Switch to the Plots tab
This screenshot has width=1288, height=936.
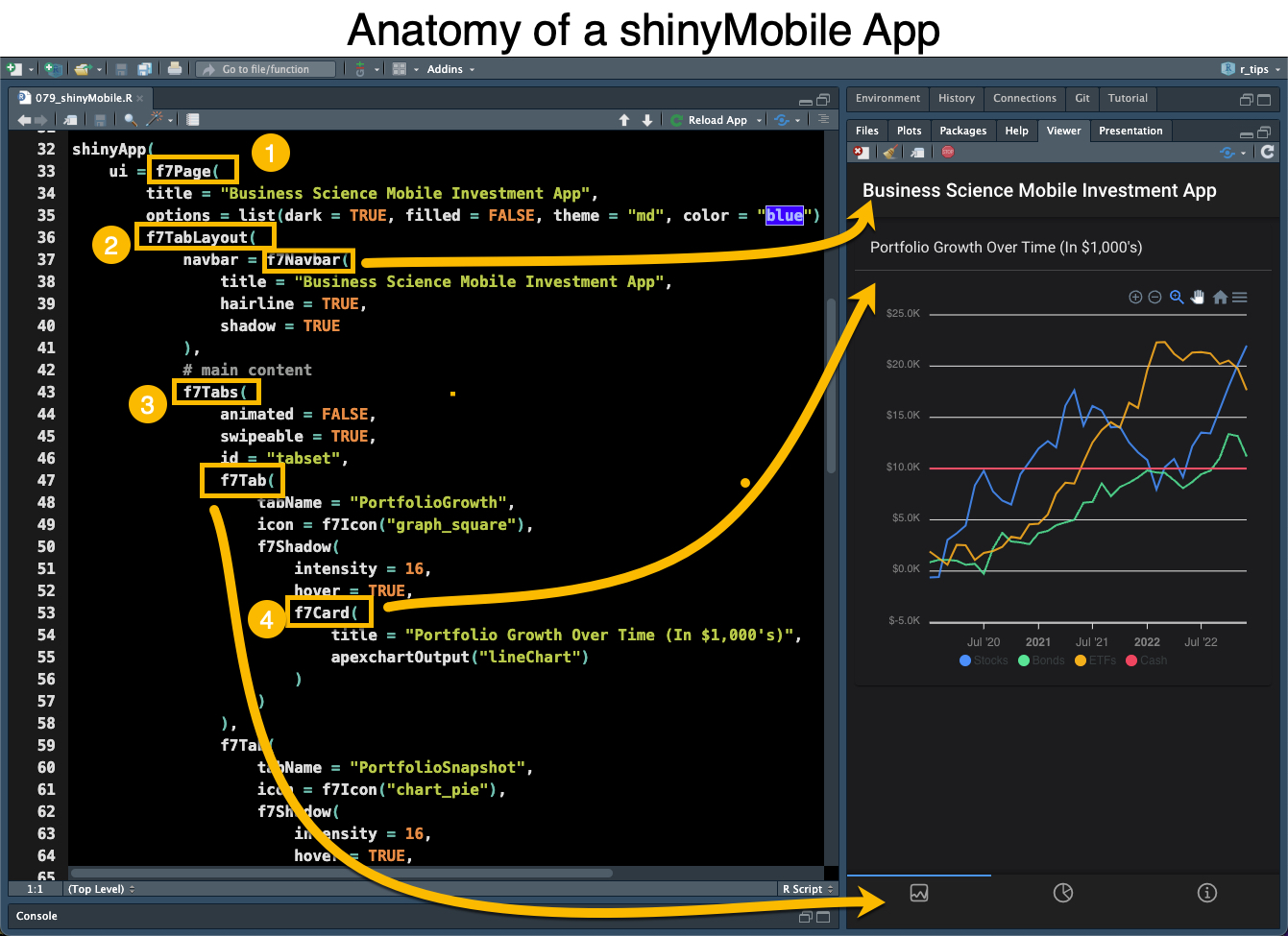pyautogui.click(x=910, y=131)
